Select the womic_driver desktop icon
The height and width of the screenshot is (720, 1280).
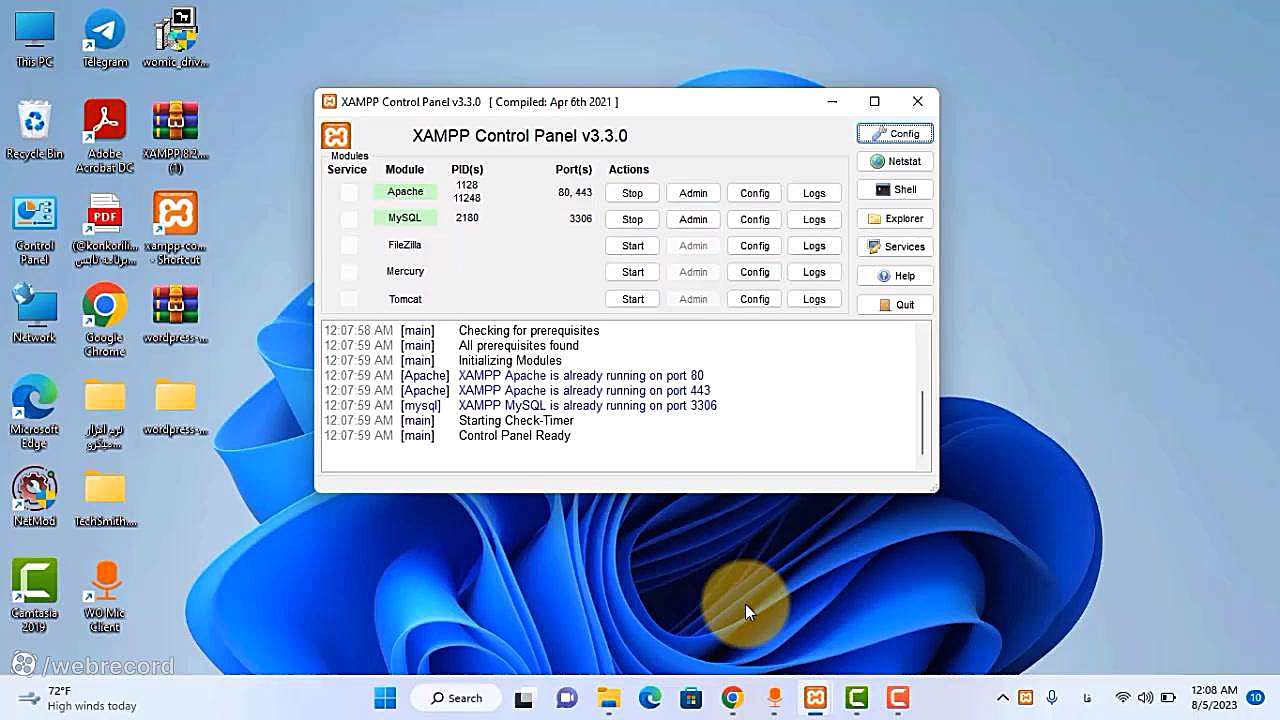click(x=175, y=40)
